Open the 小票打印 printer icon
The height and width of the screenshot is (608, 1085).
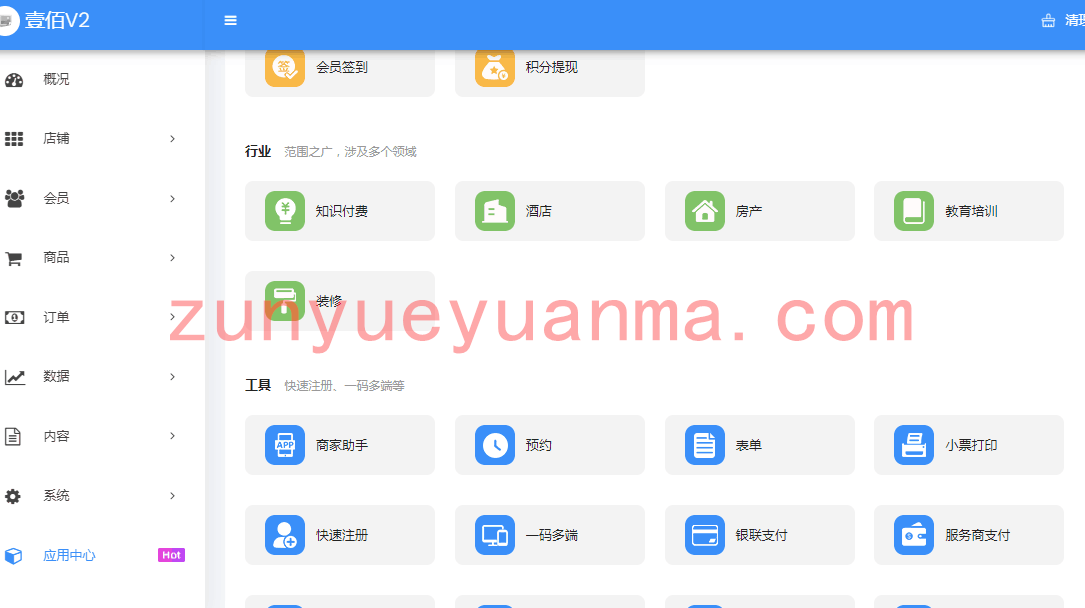[x=914, y=445]
